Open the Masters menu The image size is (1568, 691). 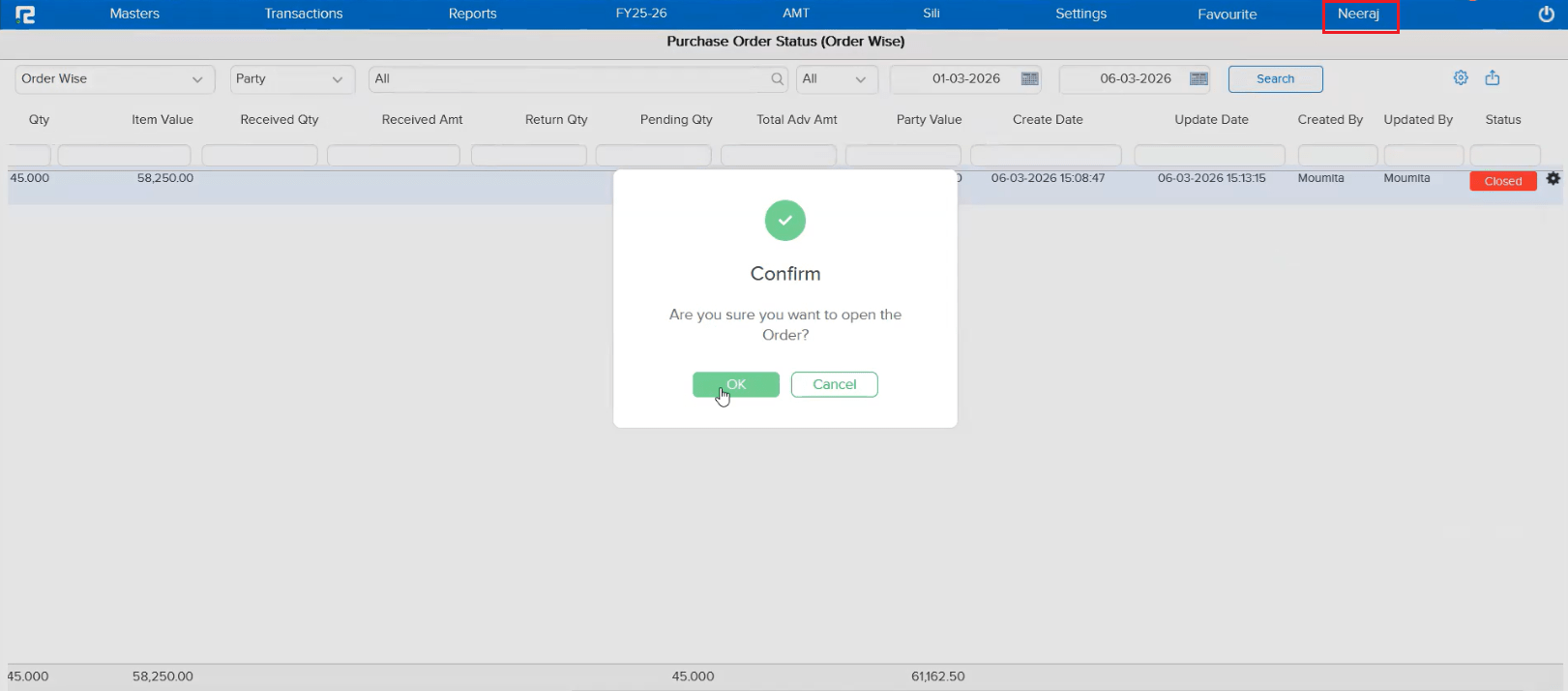(134, 14)
